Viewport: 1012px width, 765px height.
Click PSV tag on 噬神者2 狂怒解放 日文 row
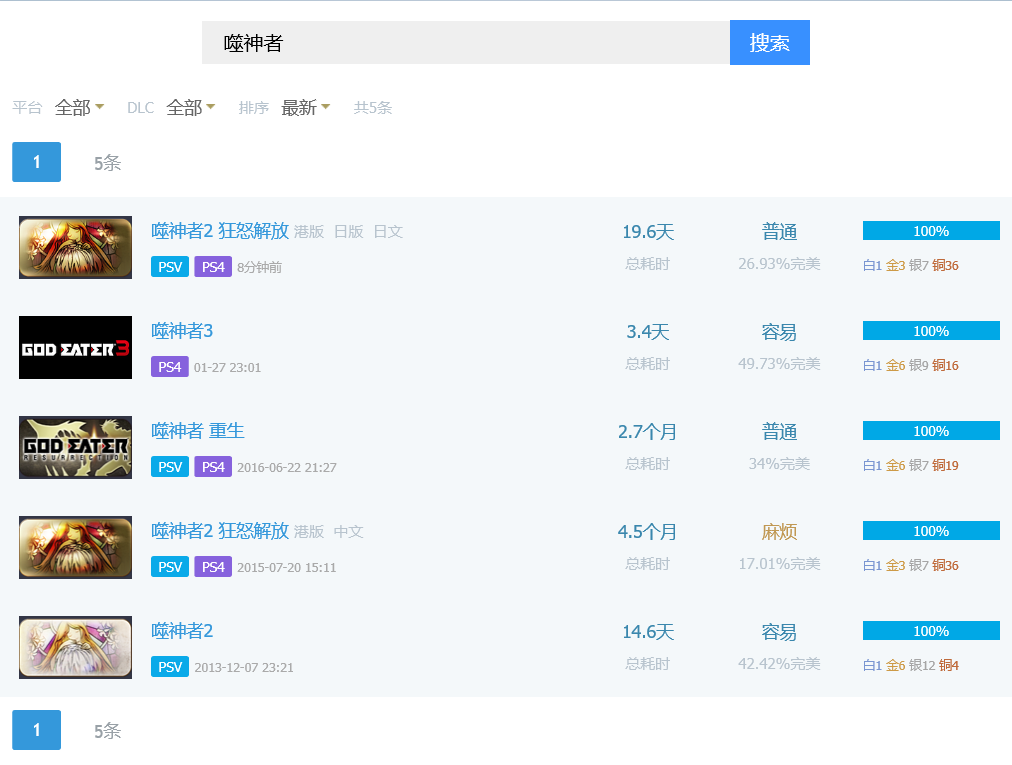[170, 267]
